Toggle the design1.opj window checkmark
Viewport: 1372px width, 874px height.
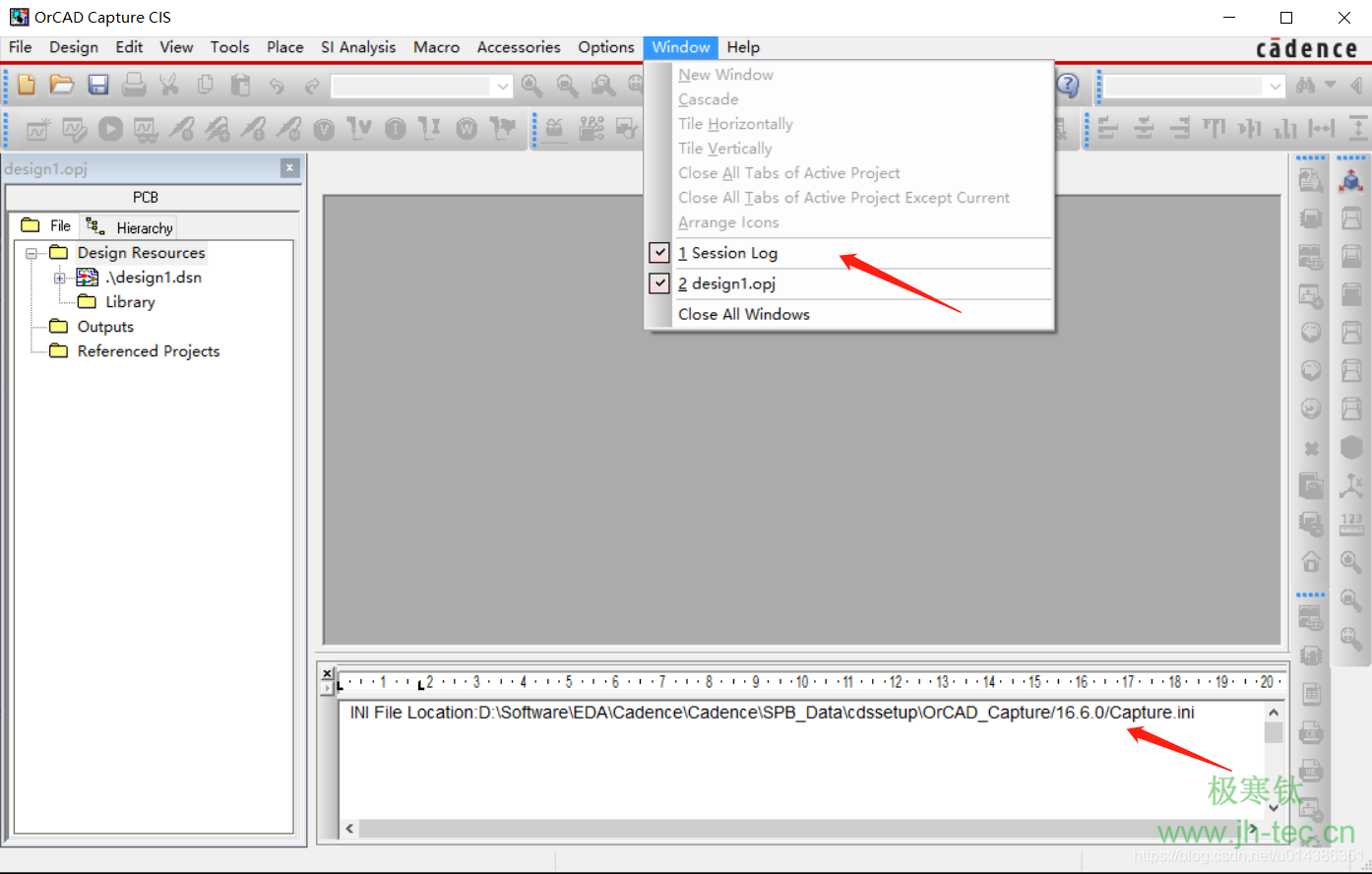pos(659,283)
